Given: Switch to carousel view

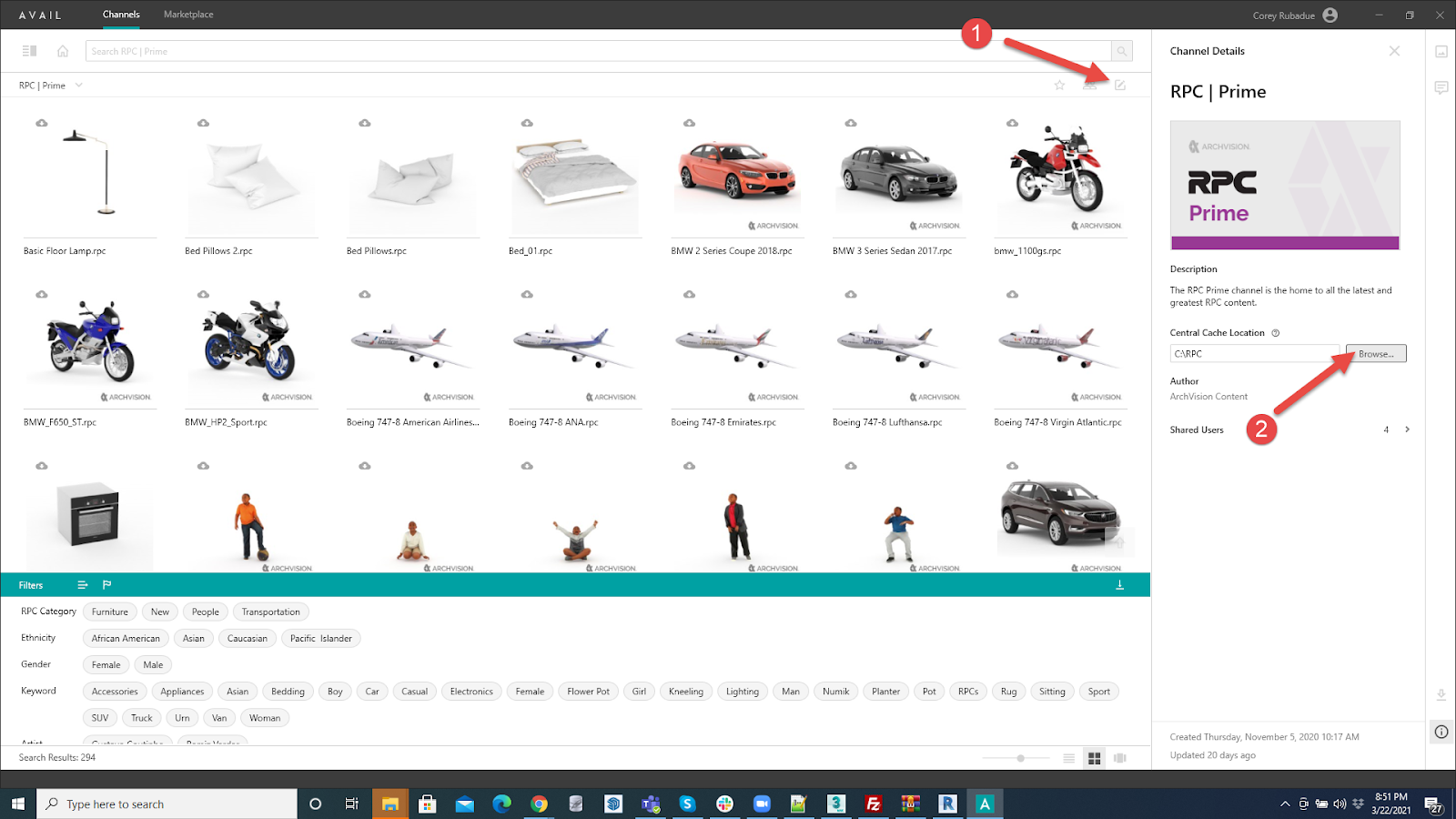Looking at the screenshot, I should pos(1120,758).
